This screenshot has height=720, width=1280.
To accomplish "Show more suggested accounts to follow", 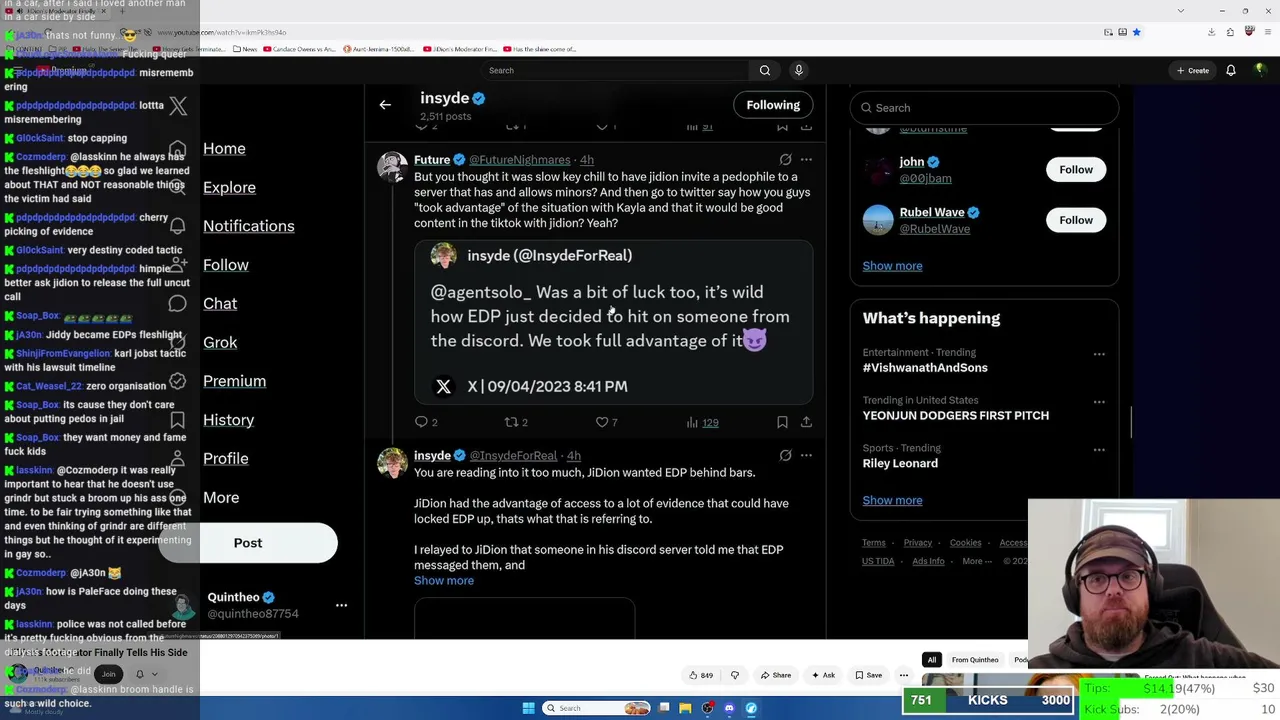I will [x=892, y=266].
